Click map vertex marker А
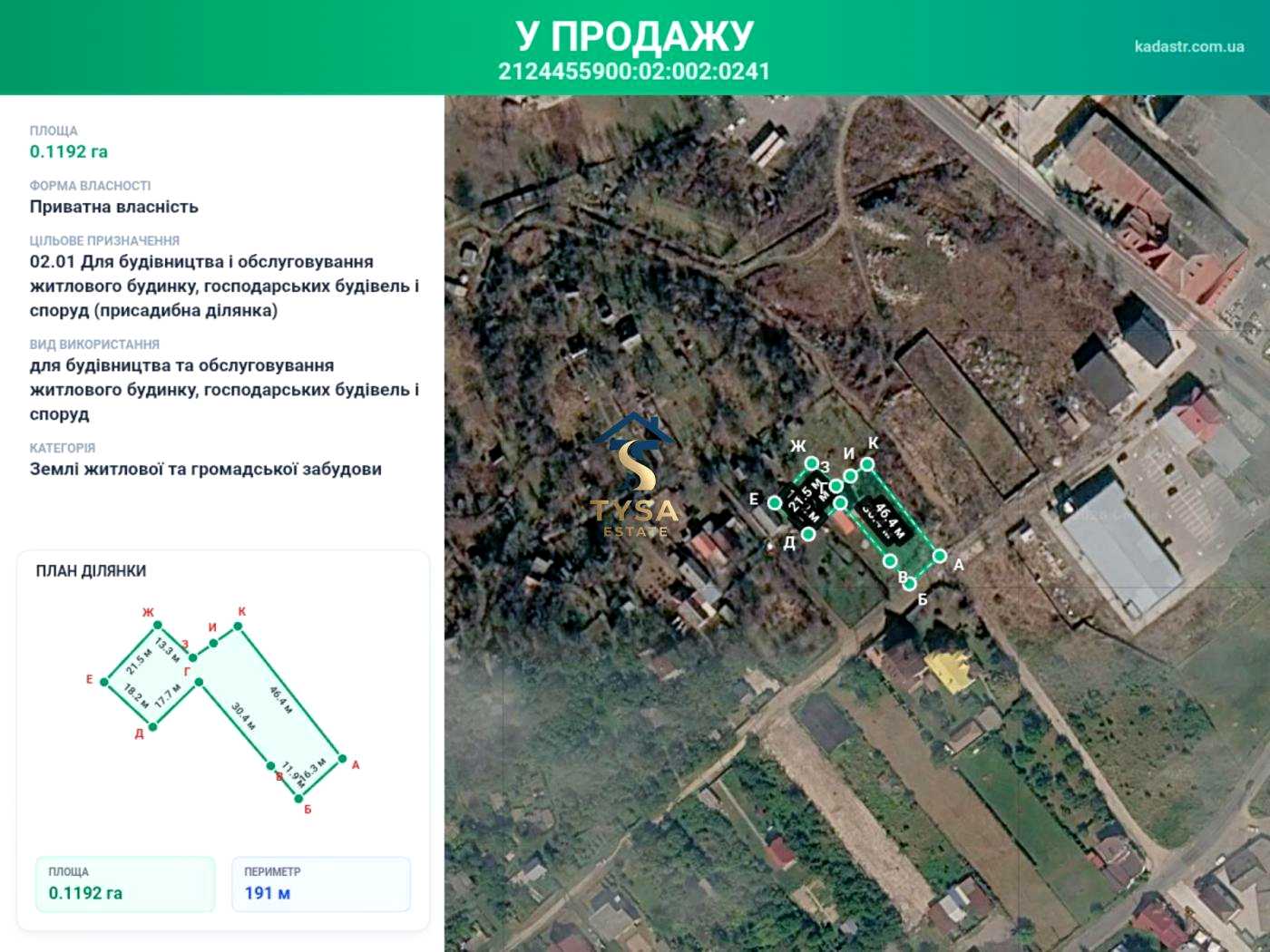The image size is (1270, 952). [940, 556]
